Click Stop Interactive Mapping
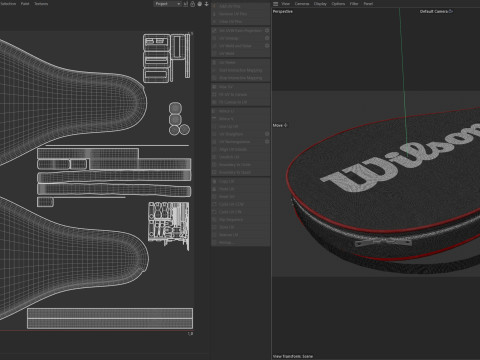The width and height of the screenshot is (480, 360). (x=240, y=78)
